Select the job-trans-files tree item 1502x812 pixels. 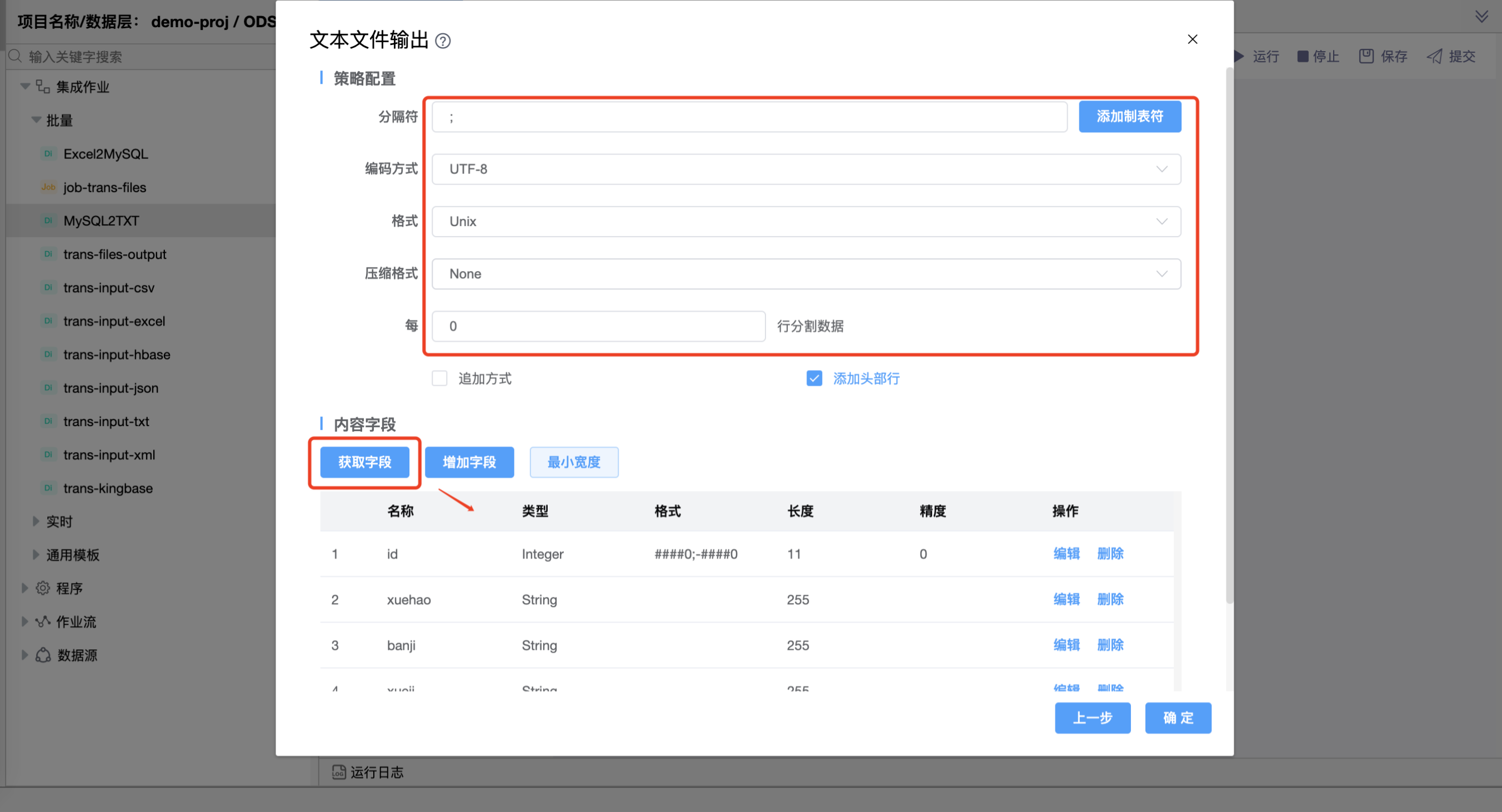pyautogui.click(x=104, y=187)
